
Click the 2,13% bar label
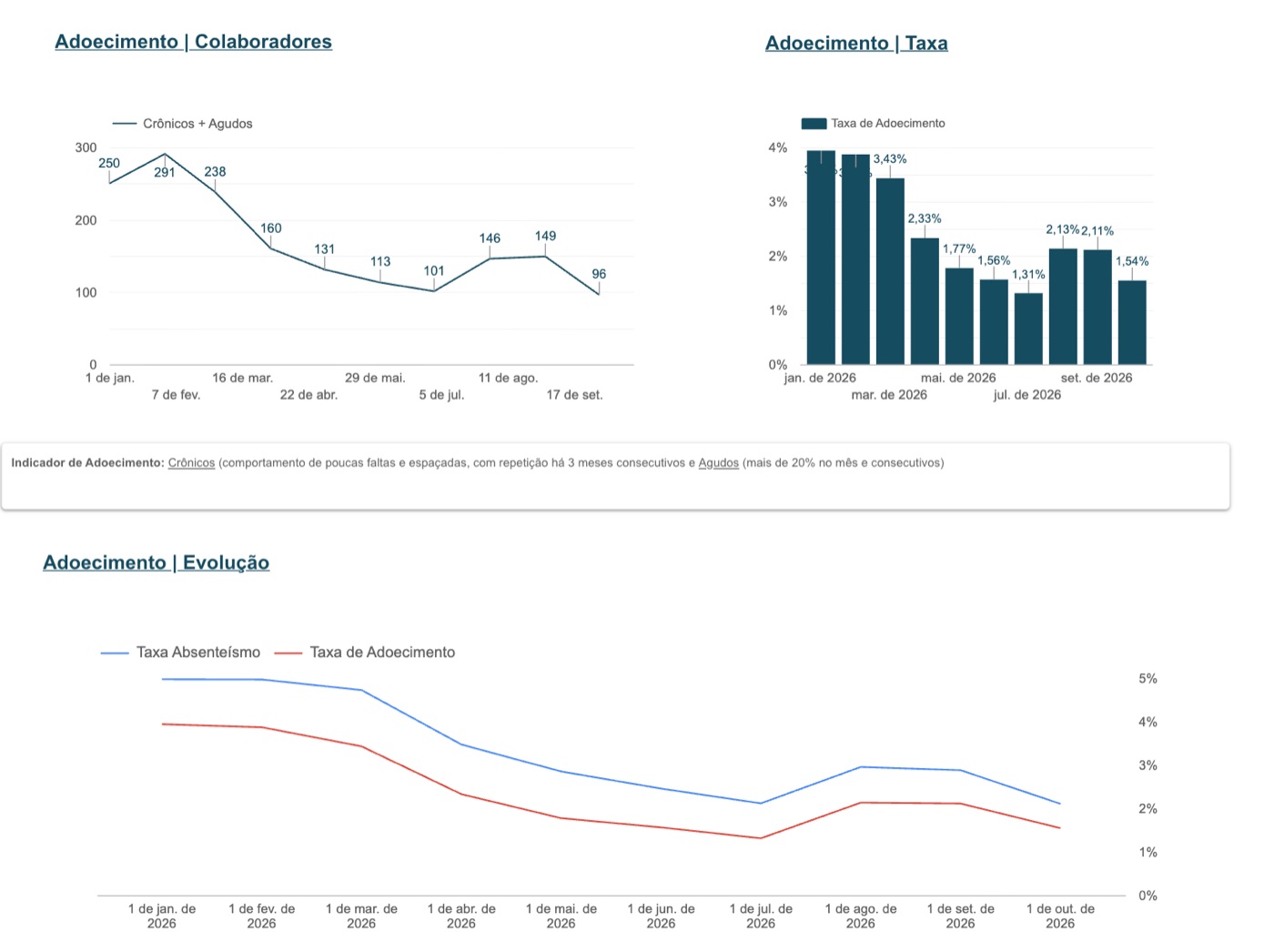(x=1063, y=229)
